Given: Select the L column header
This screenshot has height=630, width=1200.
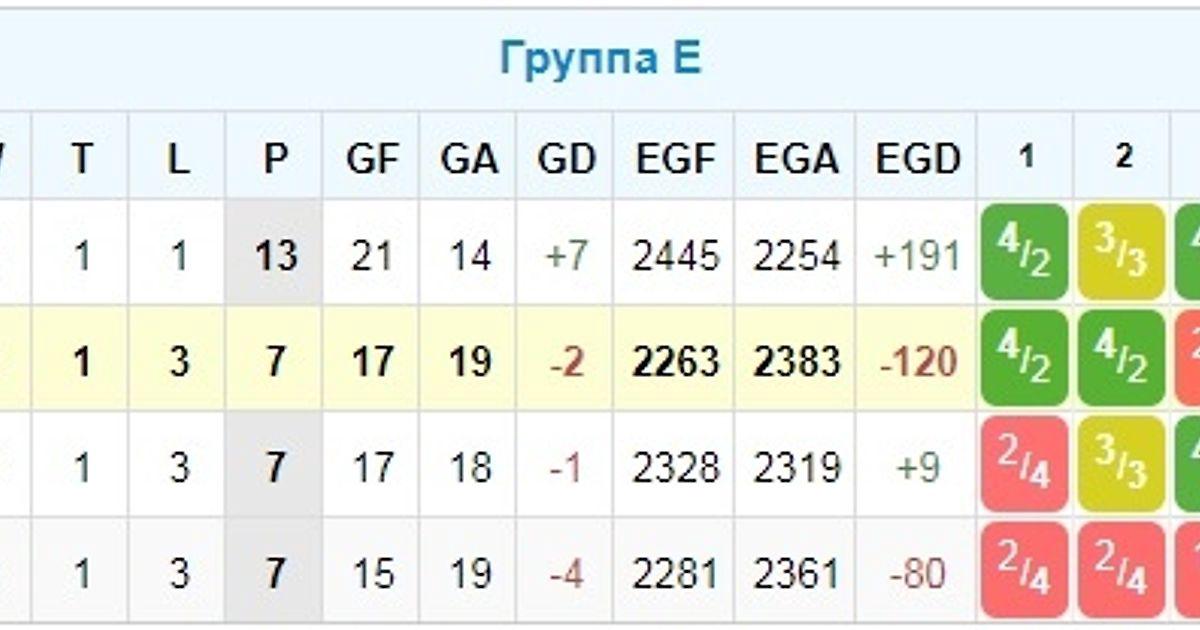Looking at the screenshot, I should (178, 158).
